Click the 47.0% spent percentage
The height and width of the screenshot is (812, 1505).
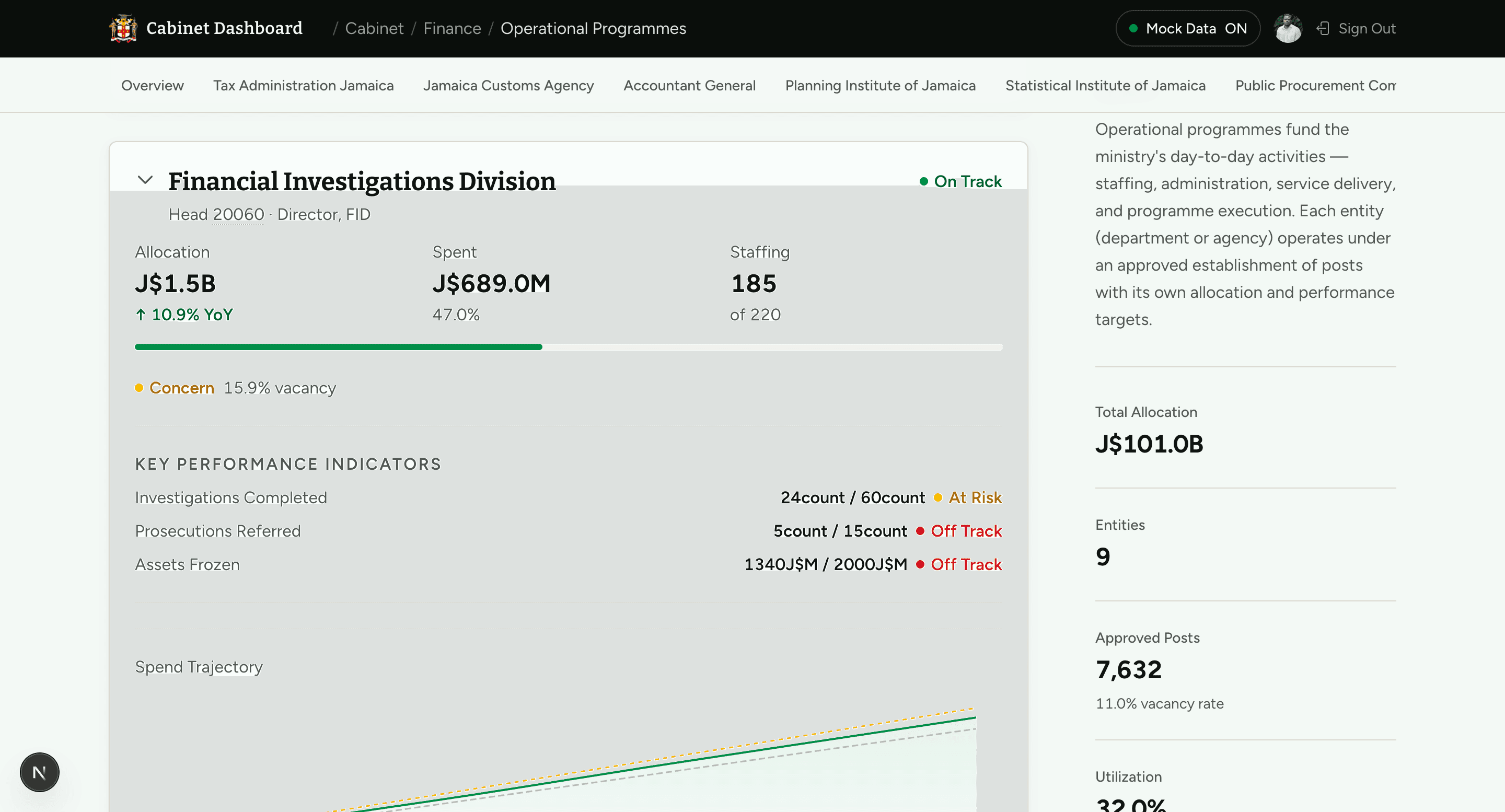pyautogui.click(x=456, y=314)
